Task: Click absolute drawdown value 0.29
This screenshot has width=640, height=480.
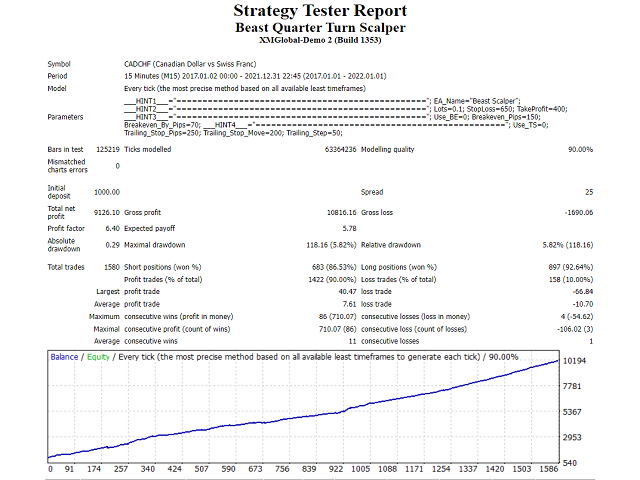Action: (x=113, y=245)
